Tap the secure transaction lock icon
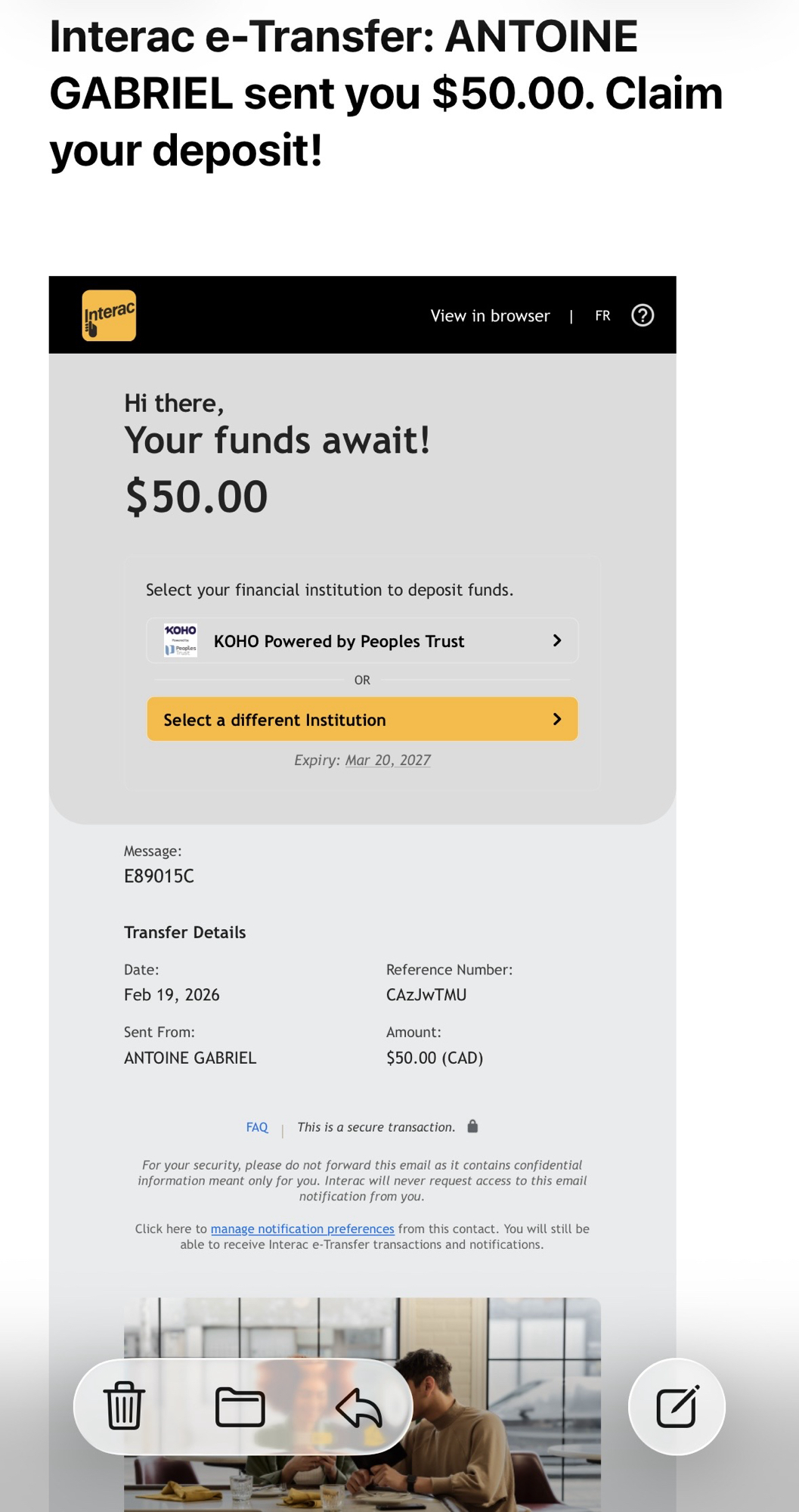This screenshot has height=1512, width=799. point(472,1126)
